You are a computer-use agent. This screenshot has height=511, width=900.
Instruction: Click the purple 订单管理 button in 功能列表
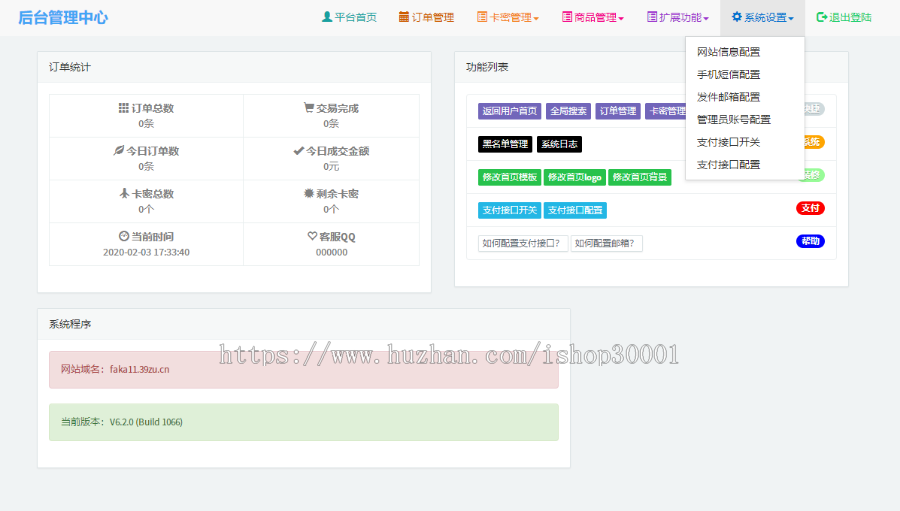pyautogui.click(x=618, y=111)
